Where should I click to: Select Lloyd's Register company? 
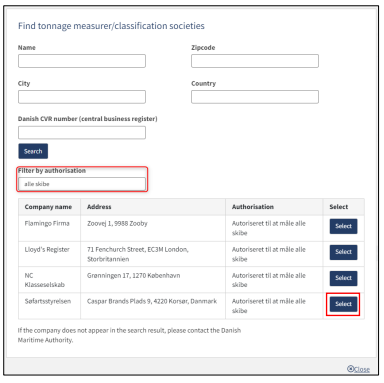point(343,252)
